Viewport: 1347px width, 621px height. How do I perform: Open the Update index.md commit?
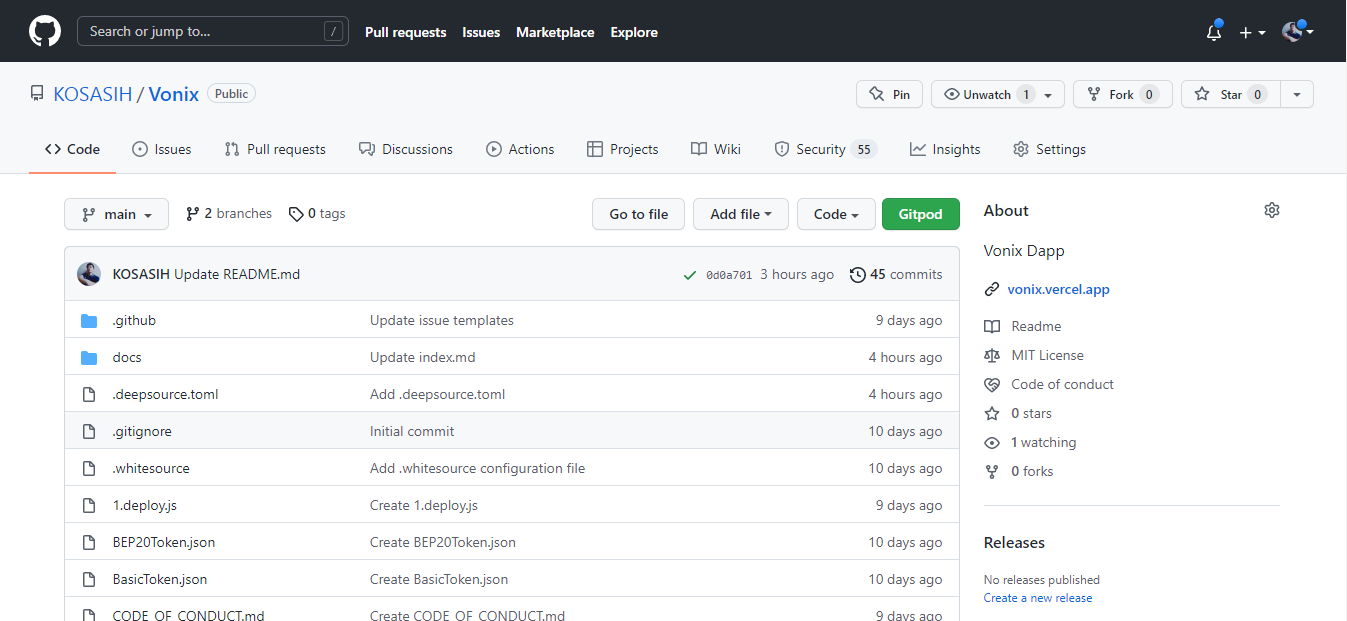pyautogui.click(x=423, y=357)
